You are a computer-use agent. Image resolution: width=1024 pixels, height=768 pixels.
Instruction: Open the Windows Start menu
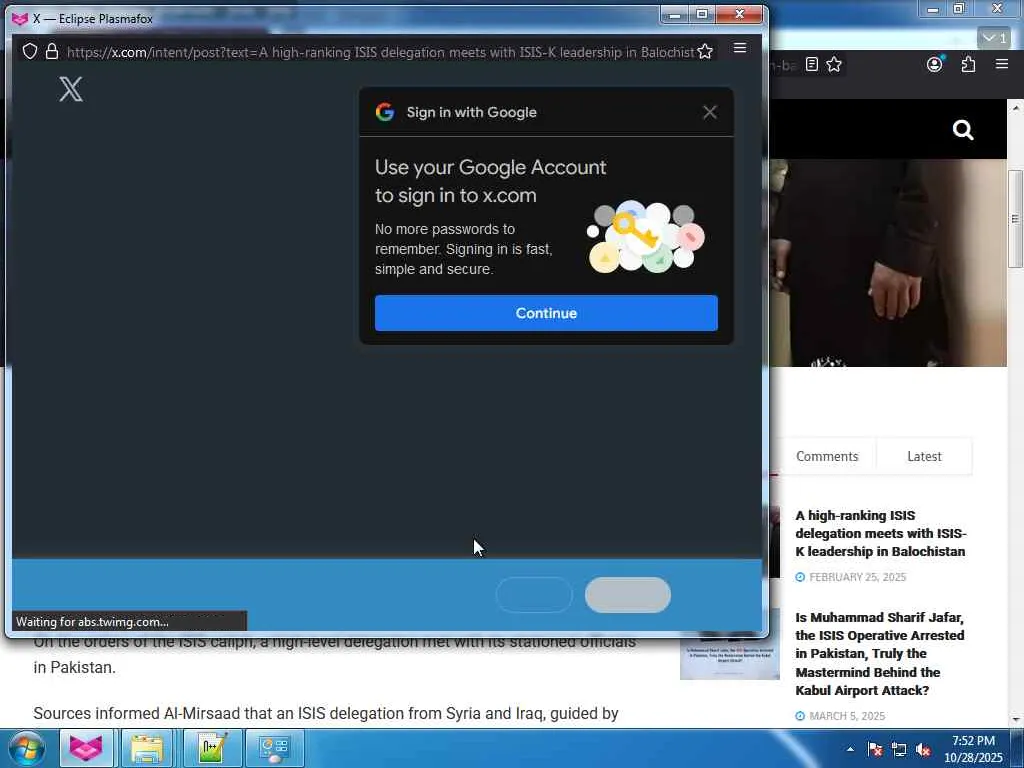click(25, 748)
